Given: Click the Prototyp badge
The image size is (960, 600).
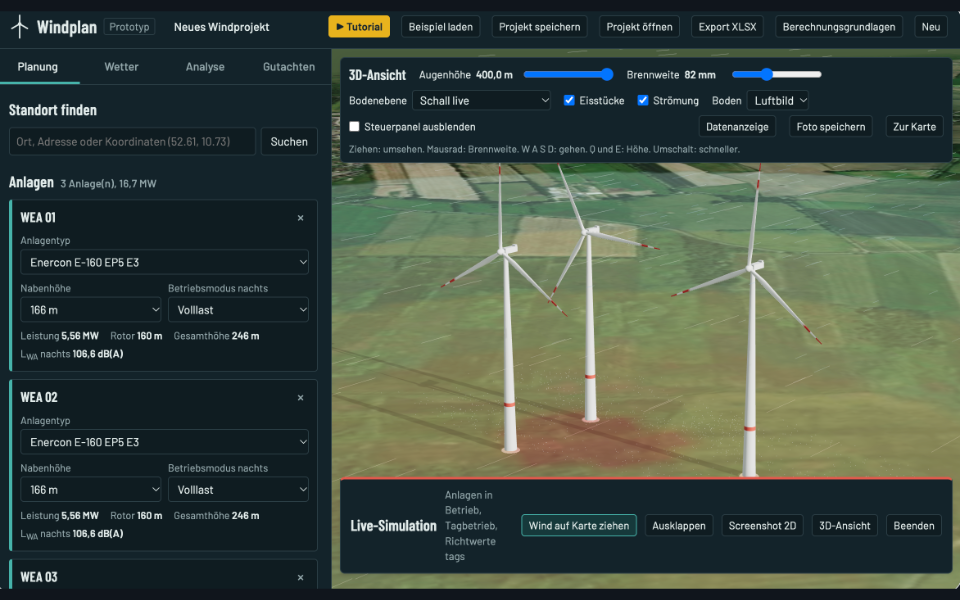Looking at the screenshot, I should click(x=129, y=27).
